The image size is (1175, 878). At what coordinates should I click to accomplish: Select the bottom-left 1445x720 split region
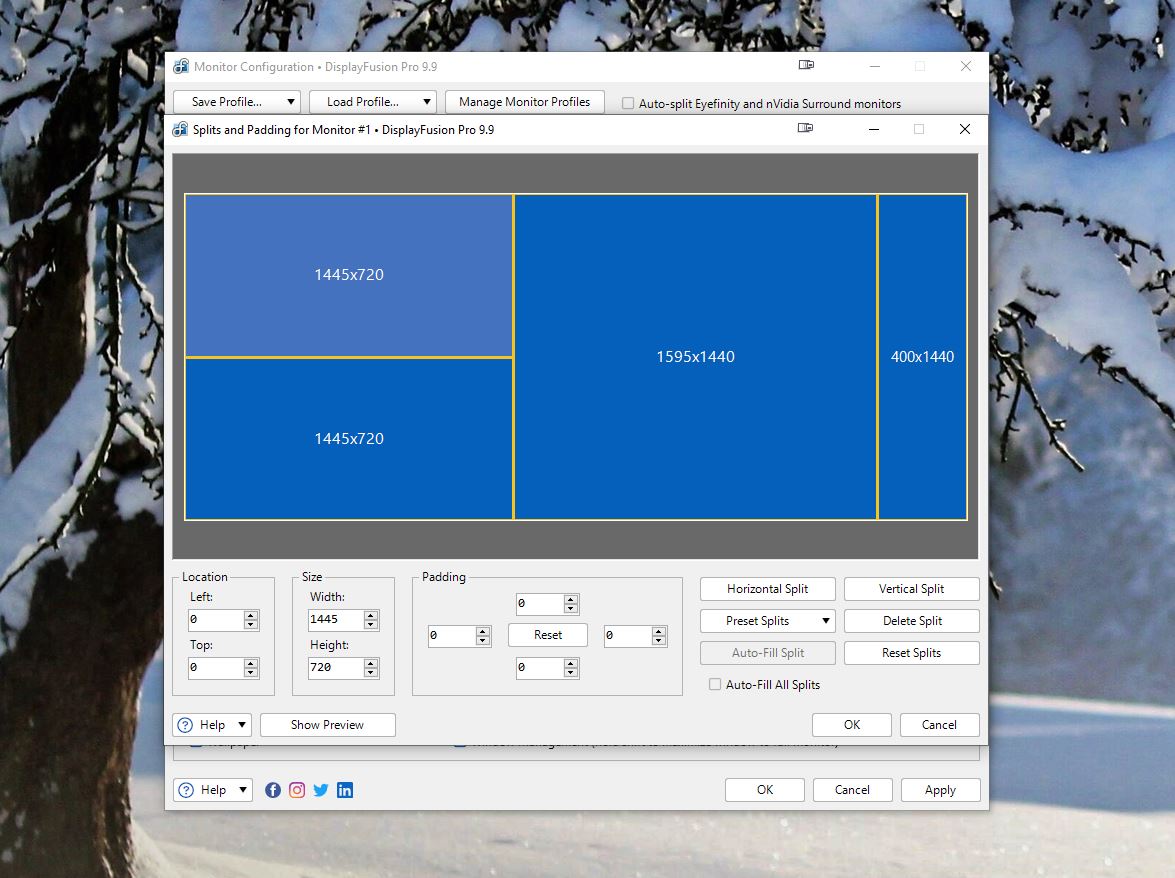(349, 438)
